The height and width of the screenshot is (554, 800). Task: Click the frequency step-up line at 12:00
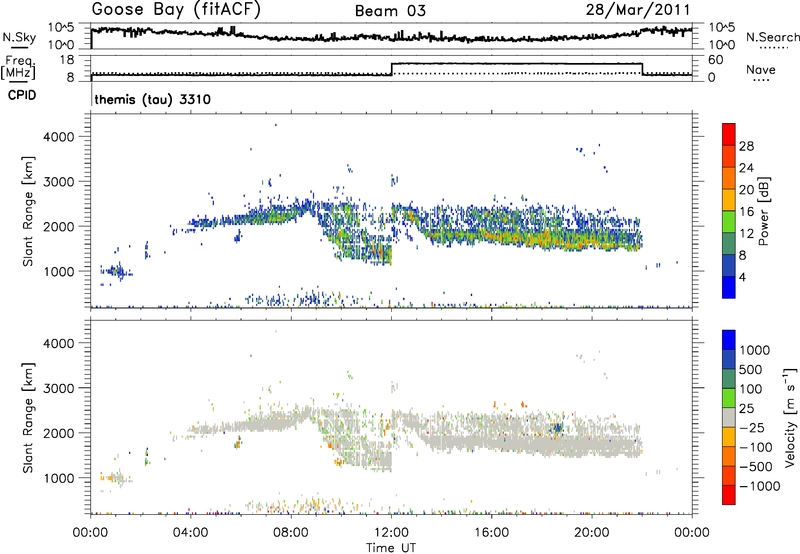[391, 69]
